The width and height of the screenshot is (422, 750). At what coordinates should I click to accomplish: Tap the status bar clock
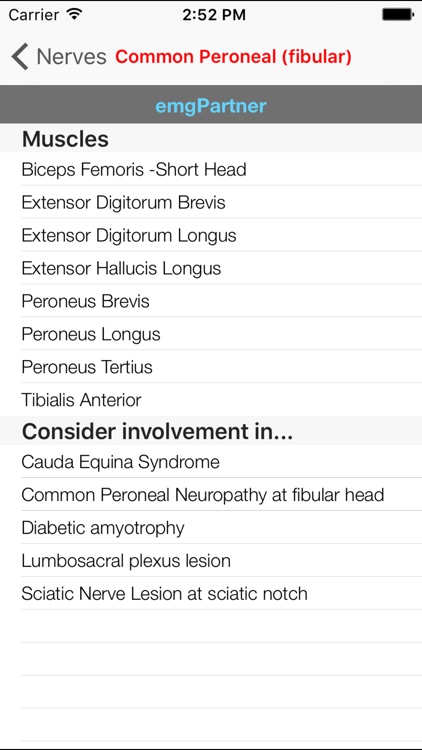pyautogui.click(x=214, y=14)
